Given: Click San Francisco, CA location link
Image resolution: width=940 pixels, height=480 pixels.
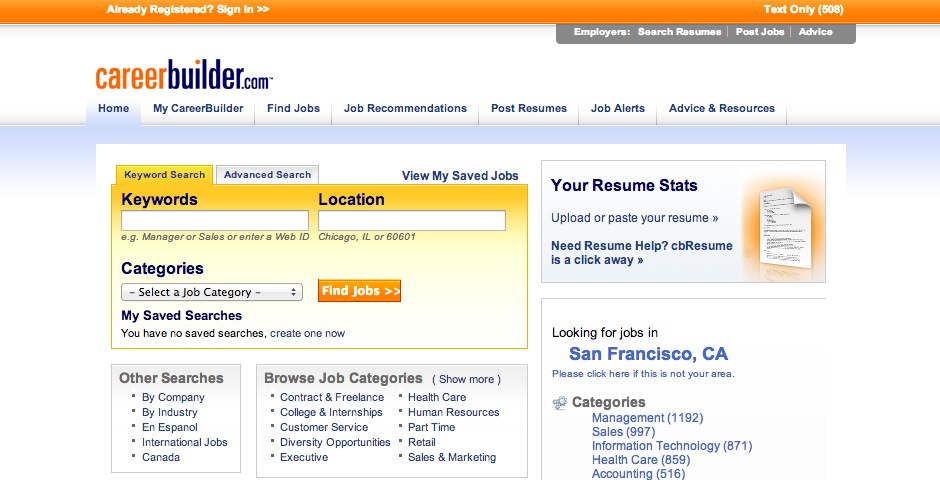Looking at the screenshot, I should click(648, 354).
